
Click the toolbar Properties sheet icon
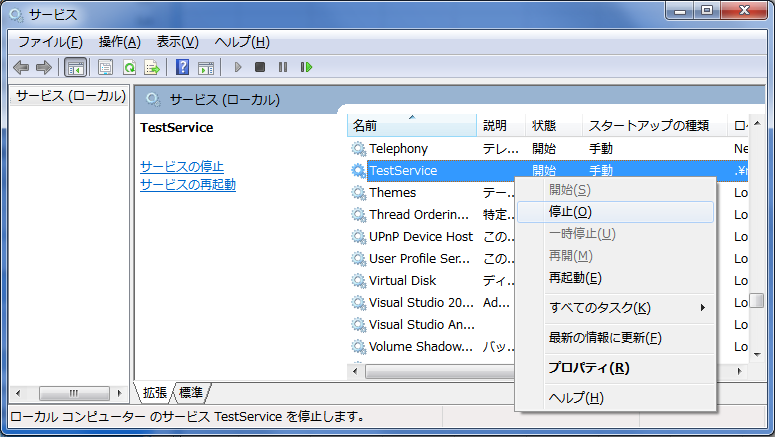pos(105,67)
